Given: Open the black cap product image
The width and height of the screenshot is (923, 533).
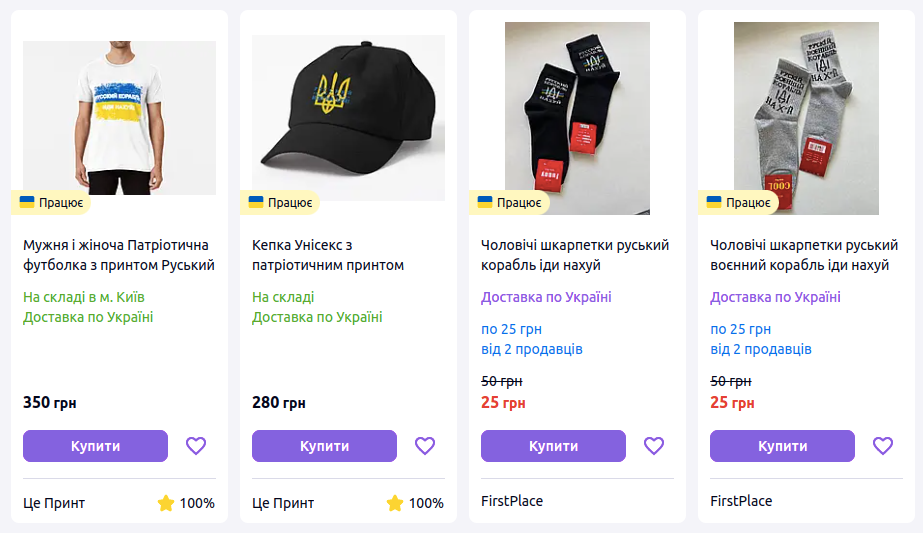Looking at the screenshot, I should [348, 117].
